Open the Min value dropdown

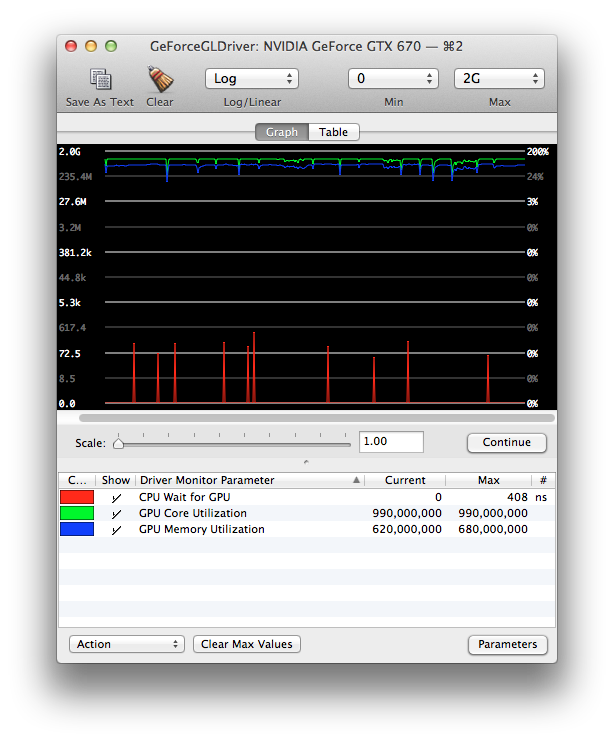pos(393,79)
